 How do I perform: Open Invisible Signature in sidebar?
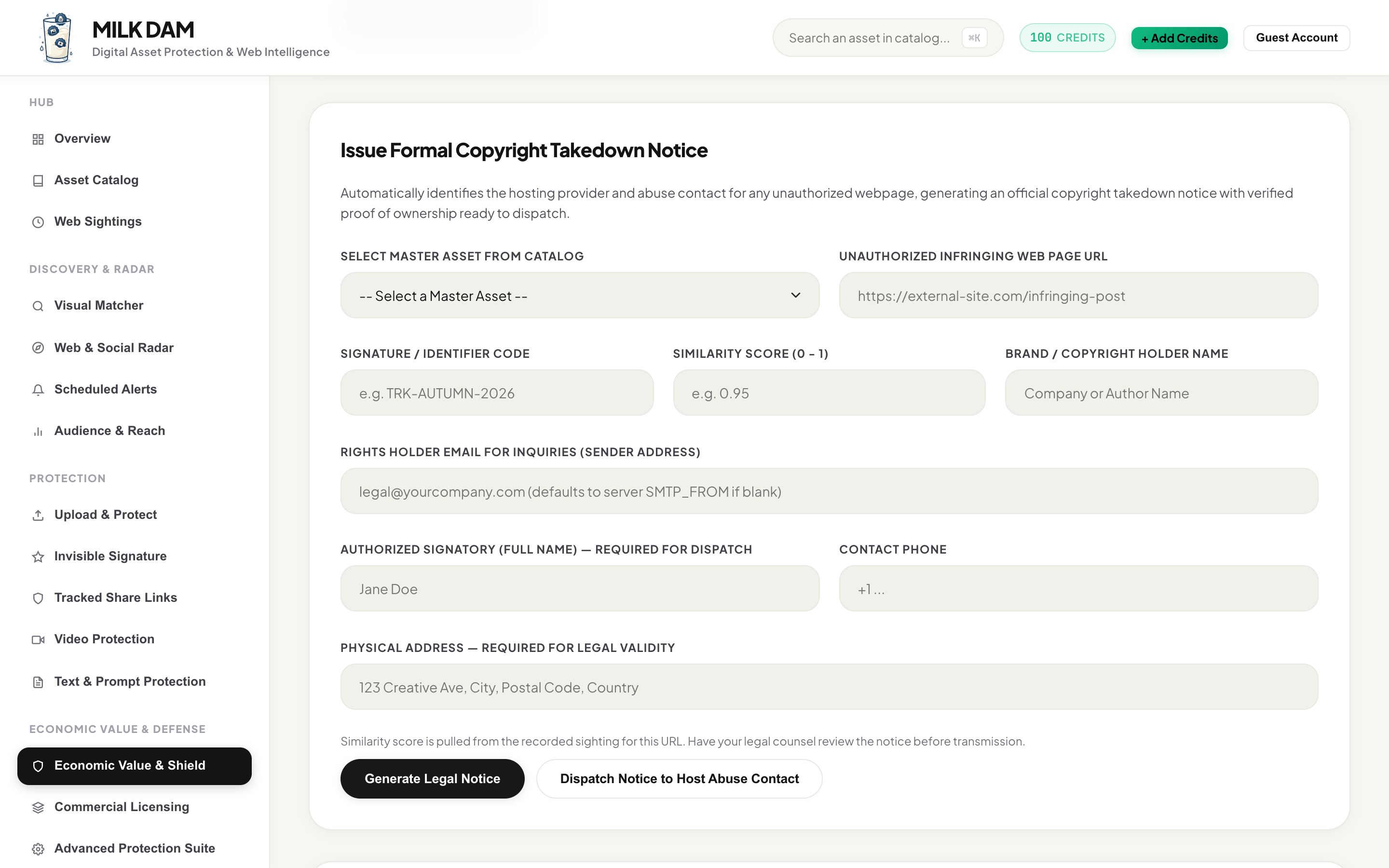pos(134,556)
